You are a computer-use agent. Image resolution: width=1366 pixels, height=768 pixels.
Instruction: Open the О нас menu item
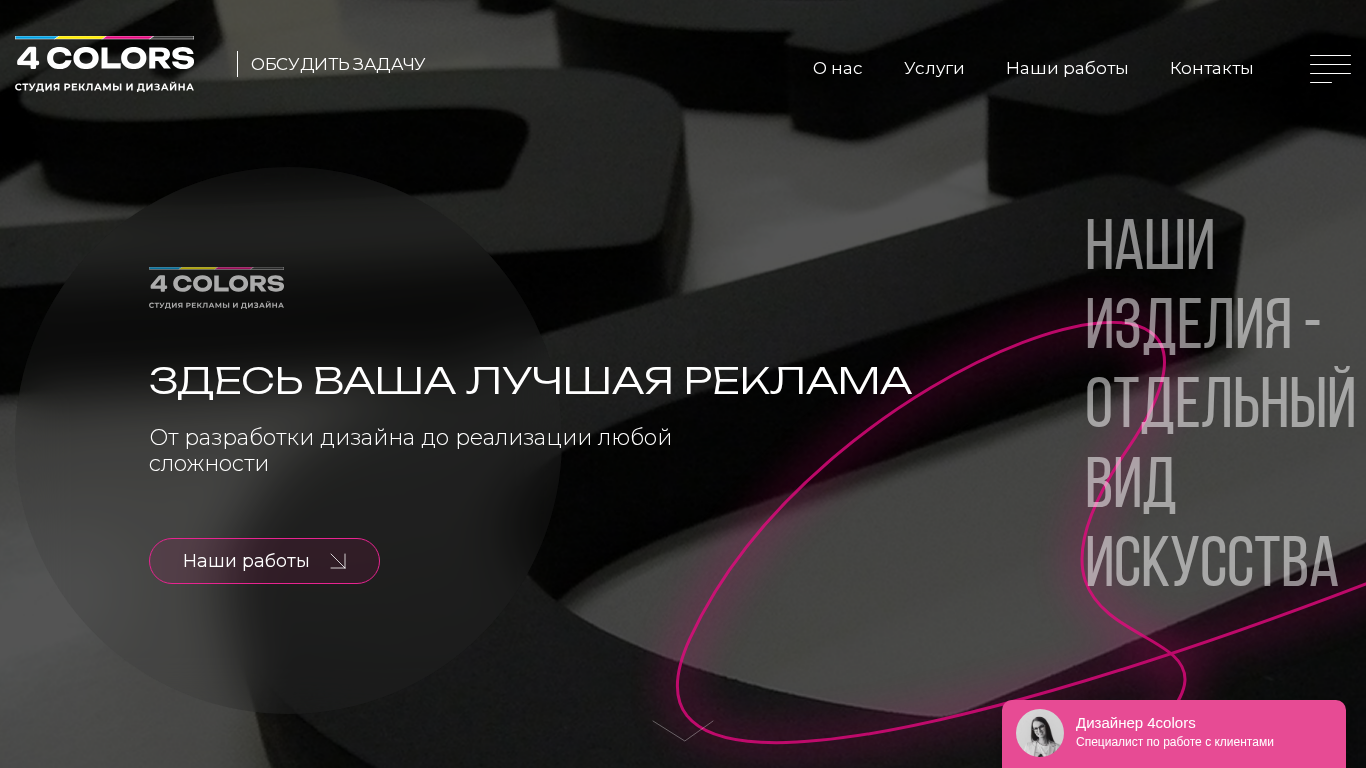[837, 68]
